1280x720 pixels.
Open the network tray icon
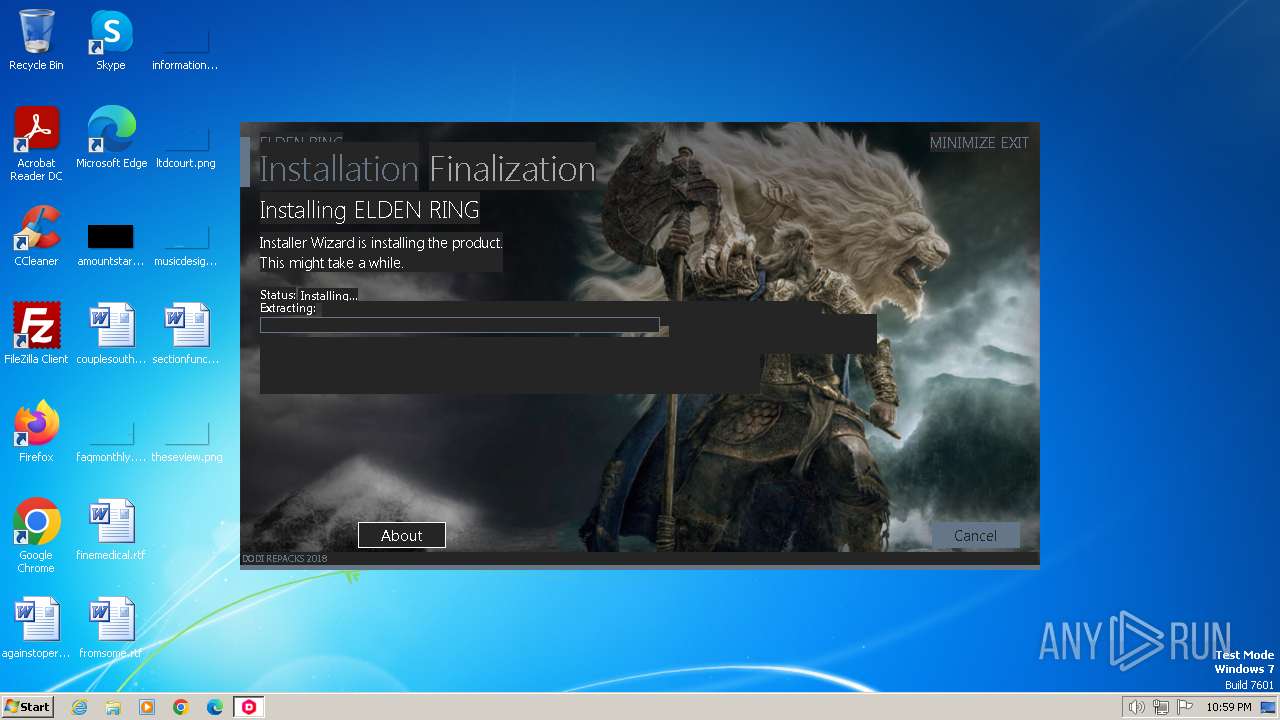(1161, 707)
